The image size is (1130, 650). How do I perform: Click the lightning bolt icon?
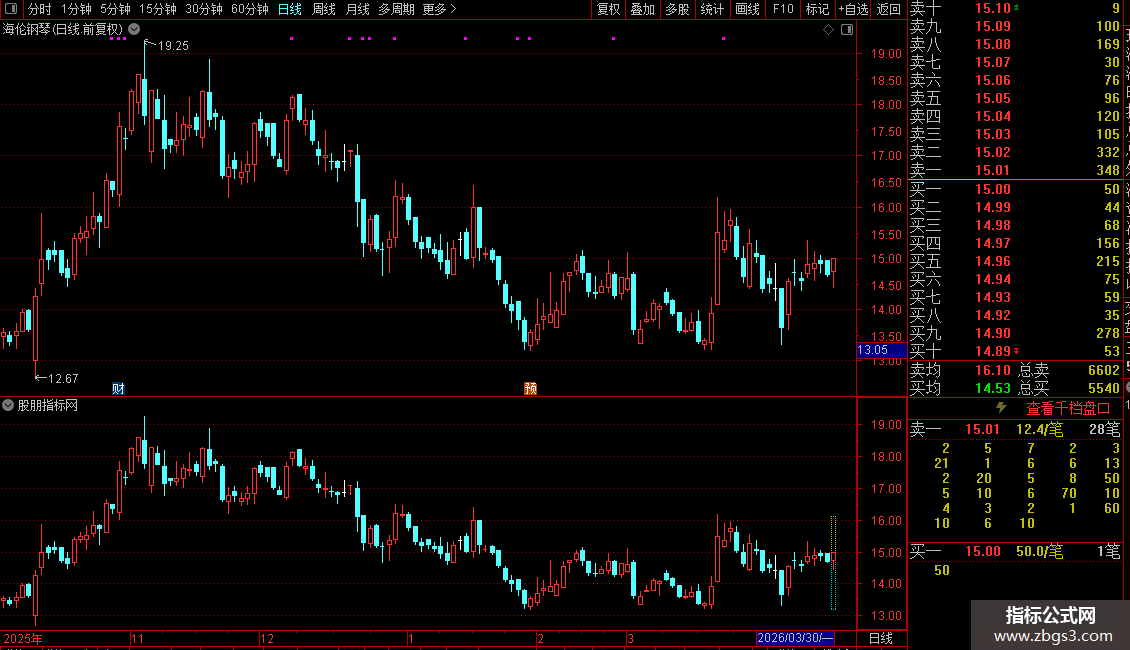click(1001, 408)
